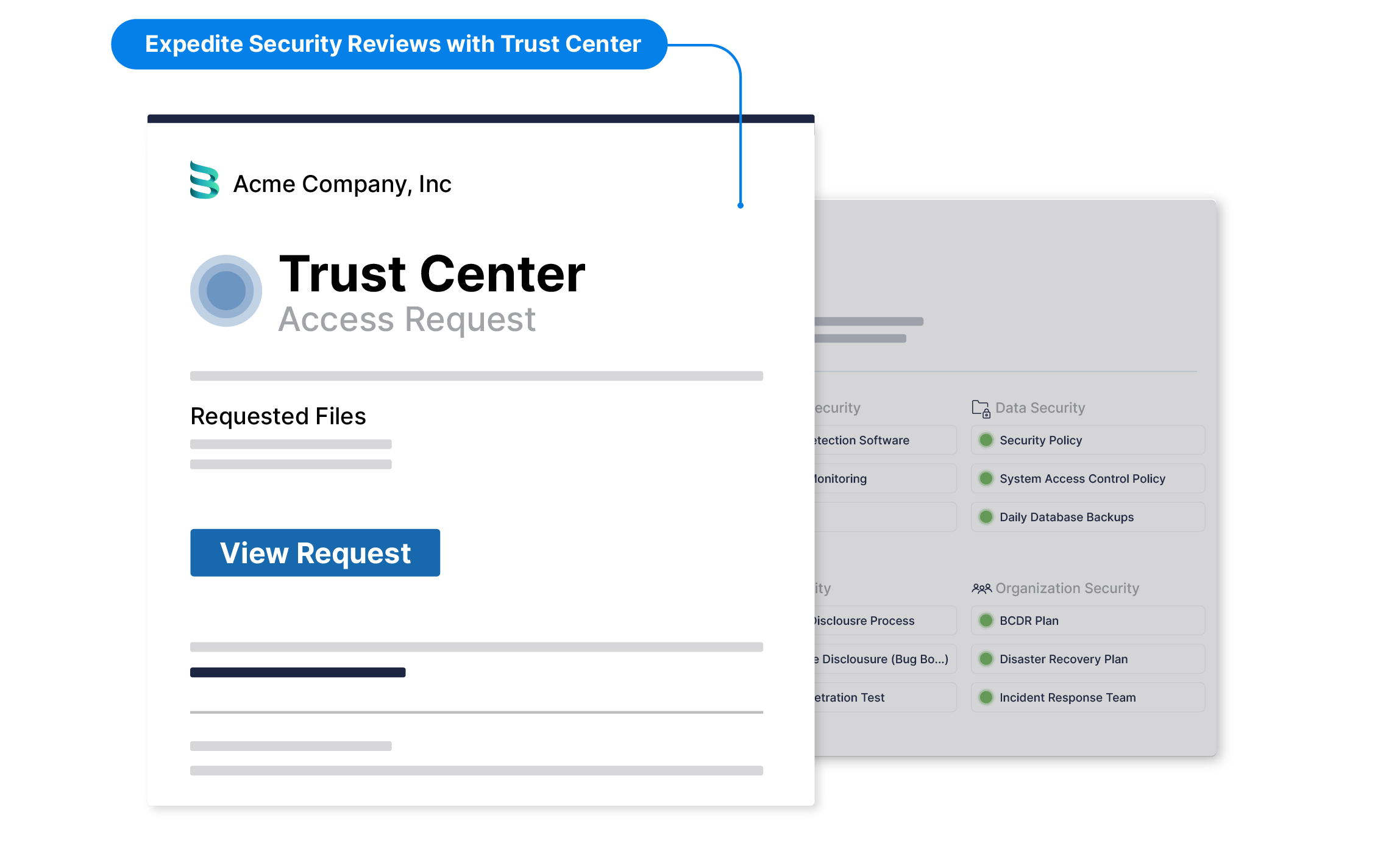The height and width of the screenshot is (868, 1386).
Task: Select the Data Security section heading
Action: click(1040, 408)
